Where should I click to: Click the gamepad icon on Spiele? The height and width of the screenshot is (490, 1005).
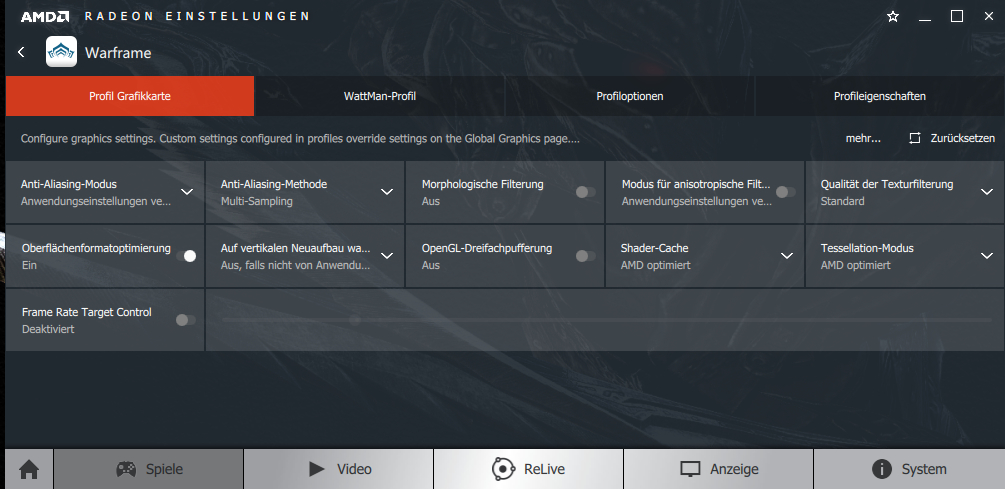pos(126,469)
